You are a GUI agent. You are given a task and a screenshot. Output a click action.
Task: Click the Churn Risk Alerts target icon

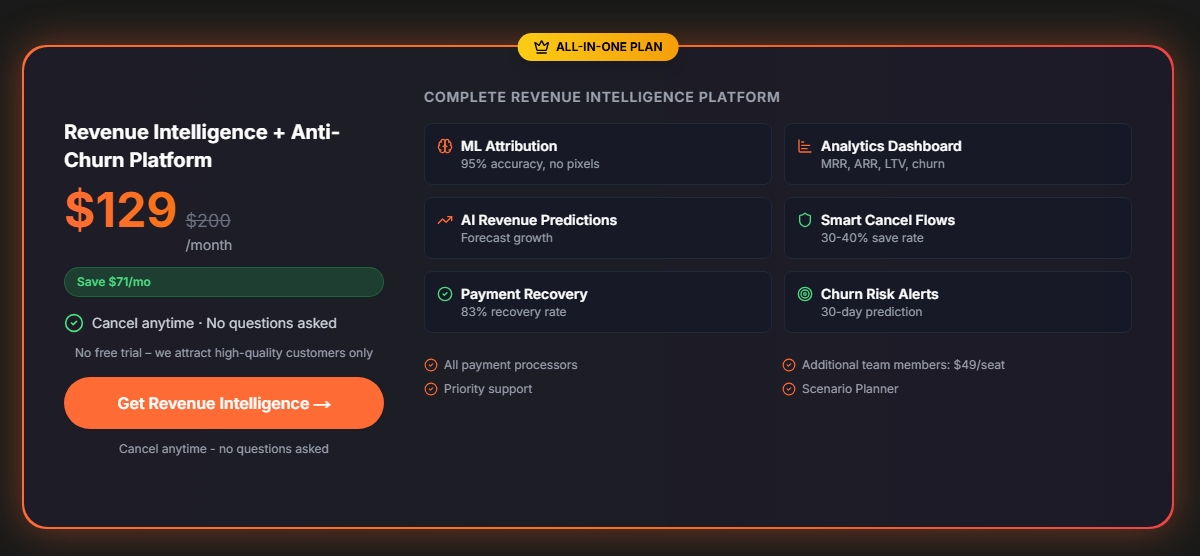[x=805, y=294]
